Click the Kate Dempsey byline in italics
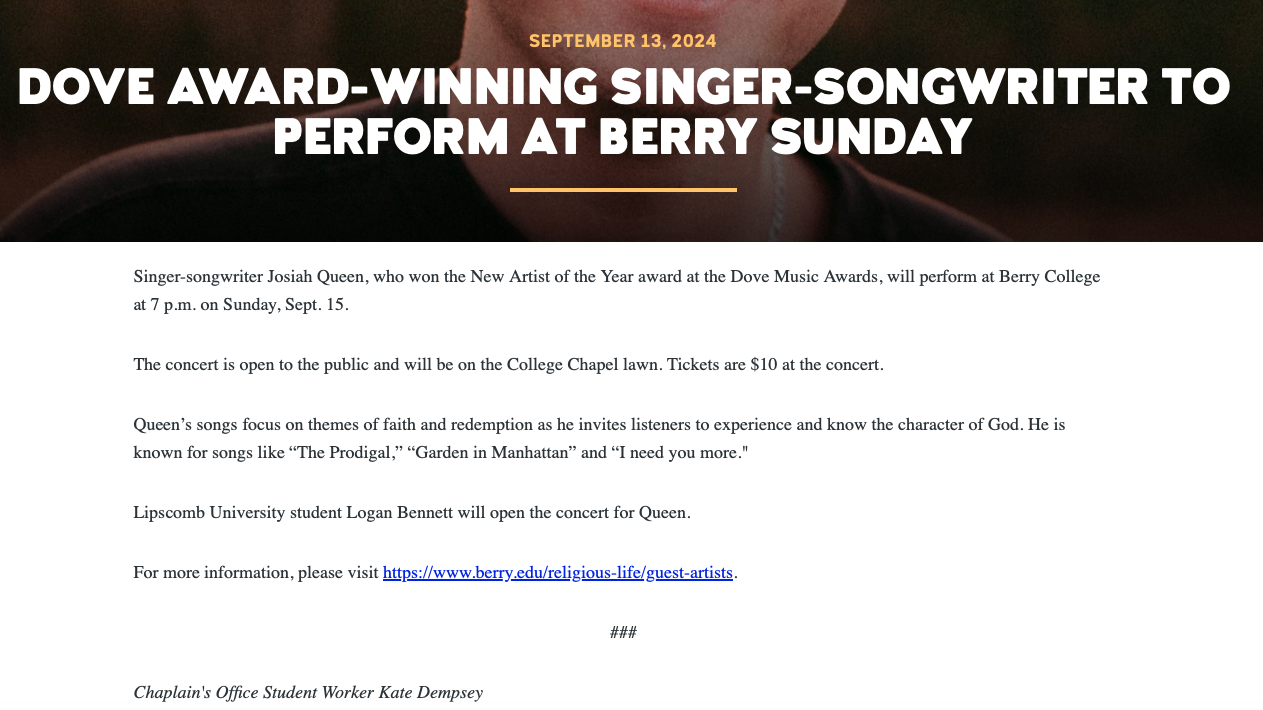1263x710 pixels. click(308, 692)
